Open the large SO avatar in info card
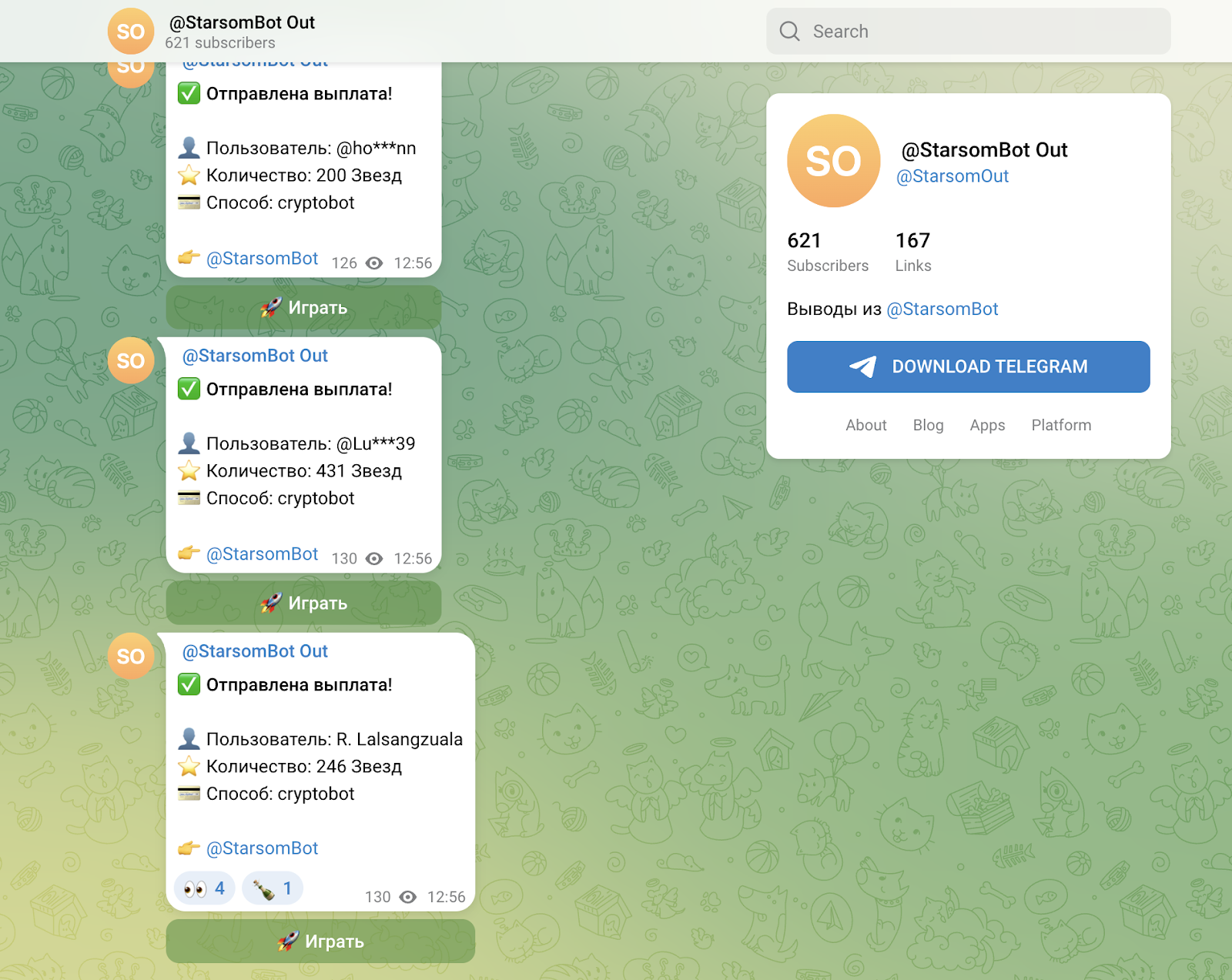Screen dimensions: 1232x980 (833, 161)
